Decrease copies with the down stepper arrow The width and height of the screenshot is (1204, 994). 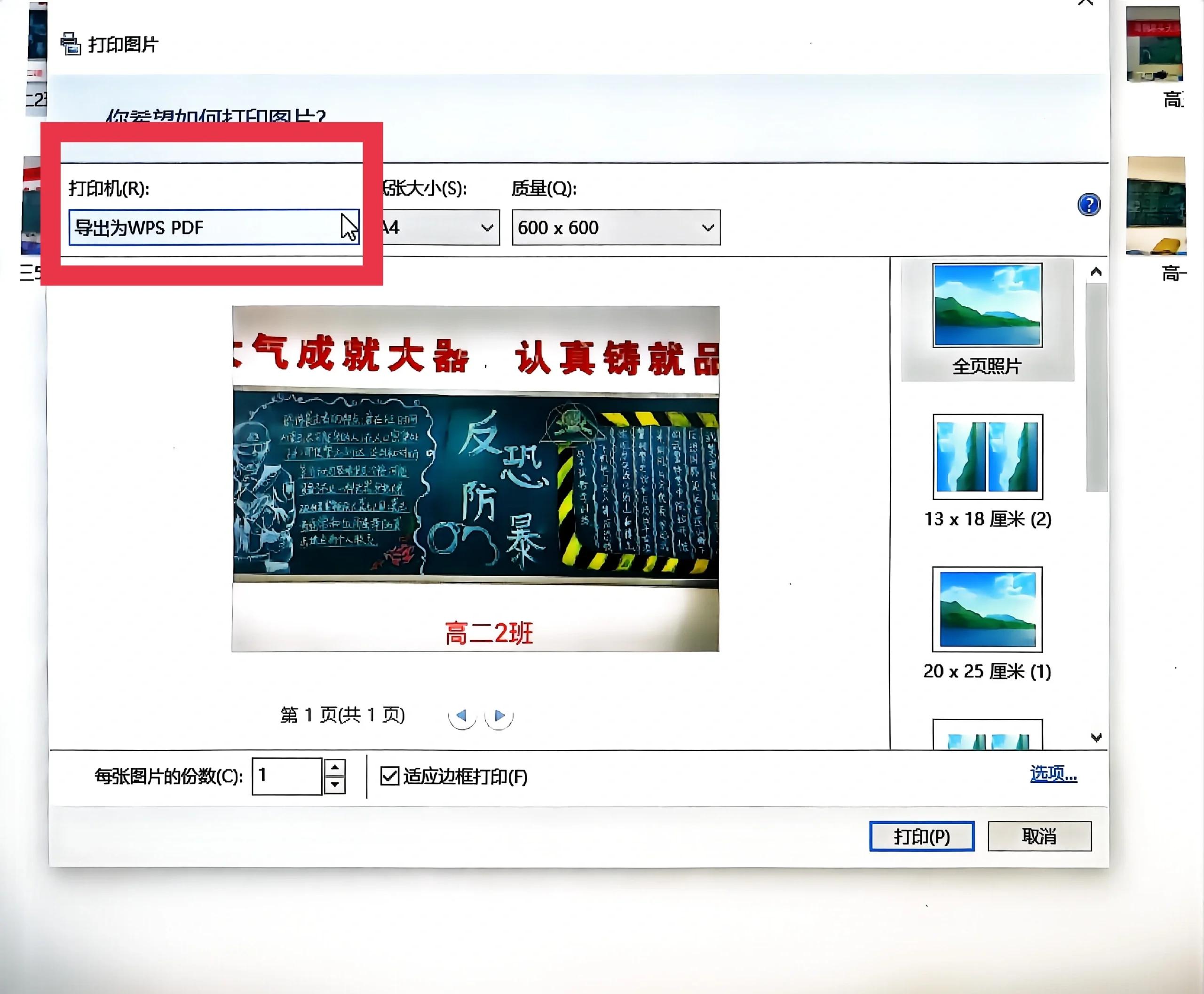point(335,787)
